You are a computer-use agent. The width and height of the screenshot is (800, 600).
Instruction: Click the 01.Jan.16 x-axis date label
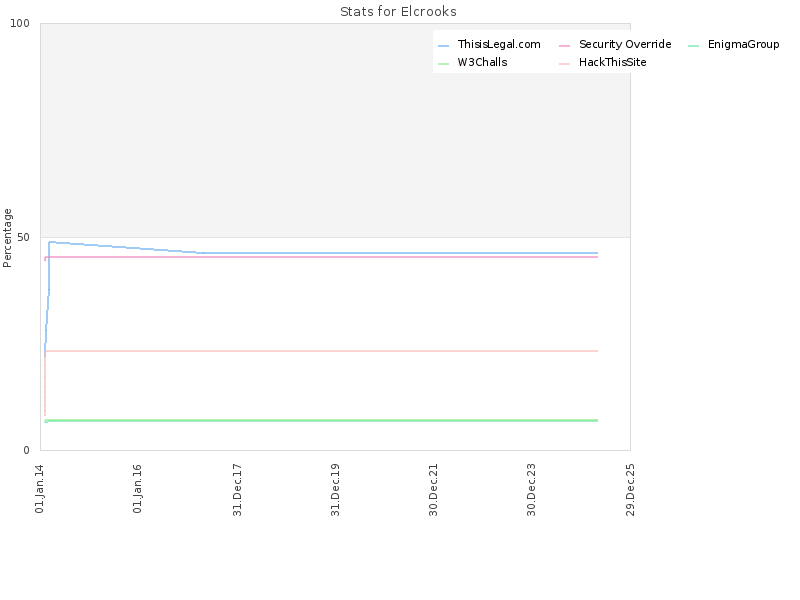[x=138, y=488]
